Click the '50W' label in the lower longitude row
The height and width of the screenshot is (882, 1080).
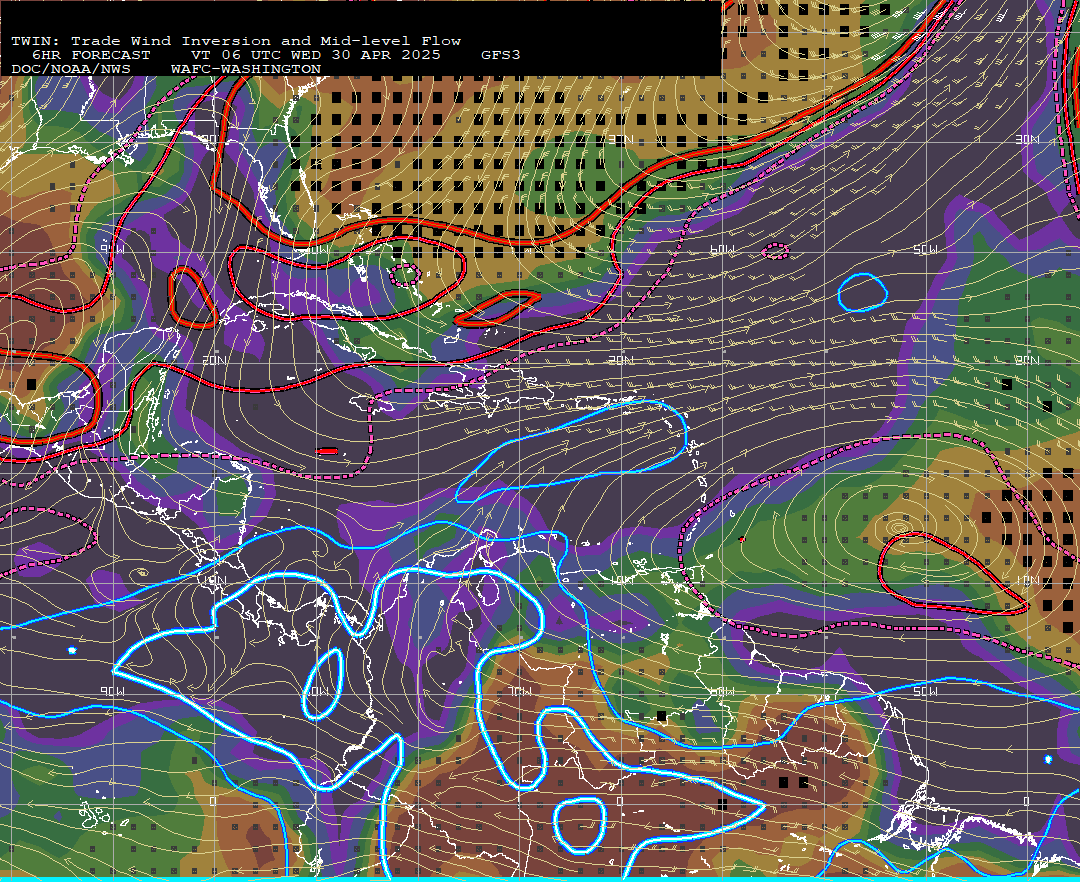click(926, 691)
